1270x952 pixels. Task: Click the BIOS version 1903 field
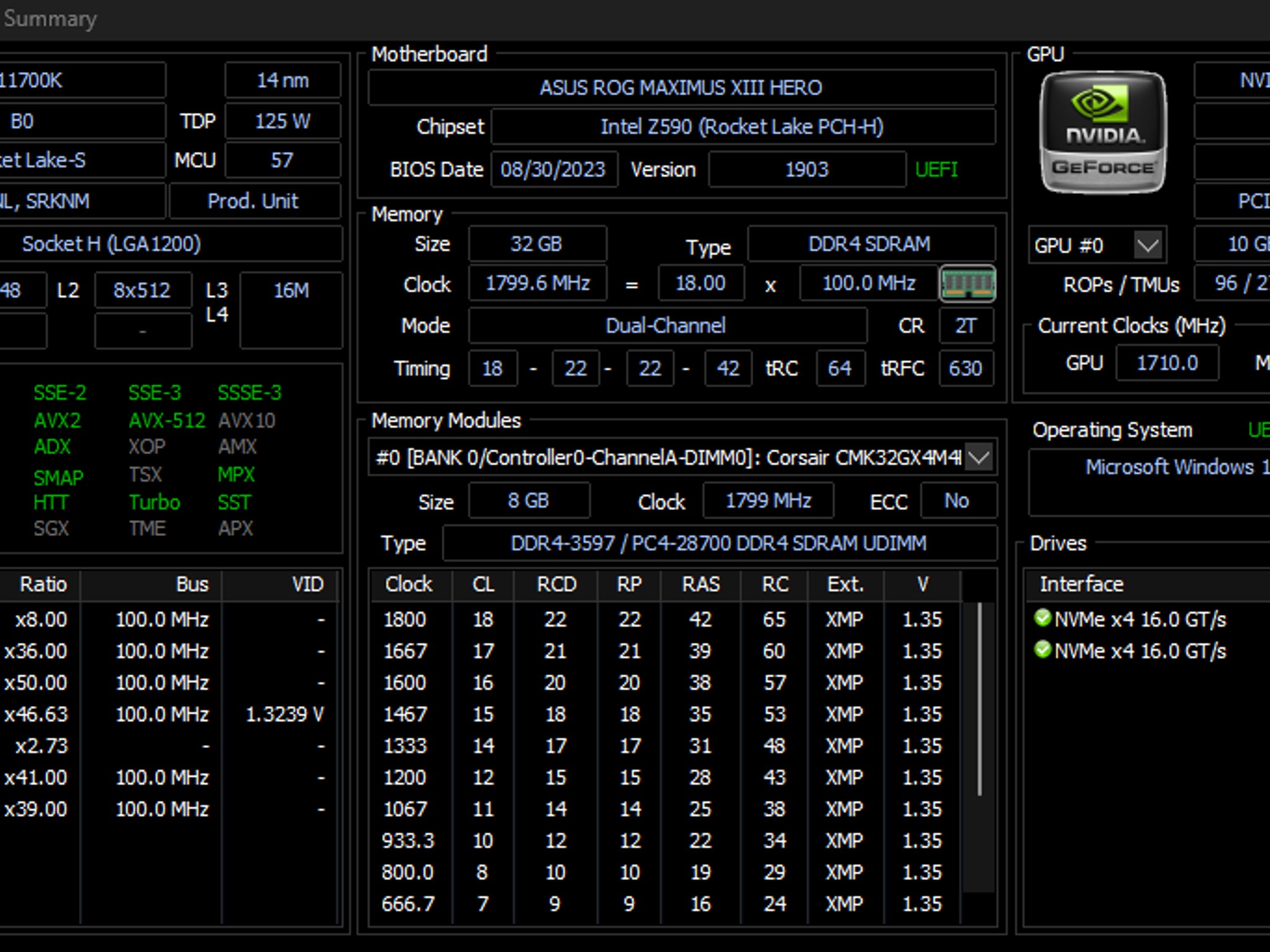point(806,170)
